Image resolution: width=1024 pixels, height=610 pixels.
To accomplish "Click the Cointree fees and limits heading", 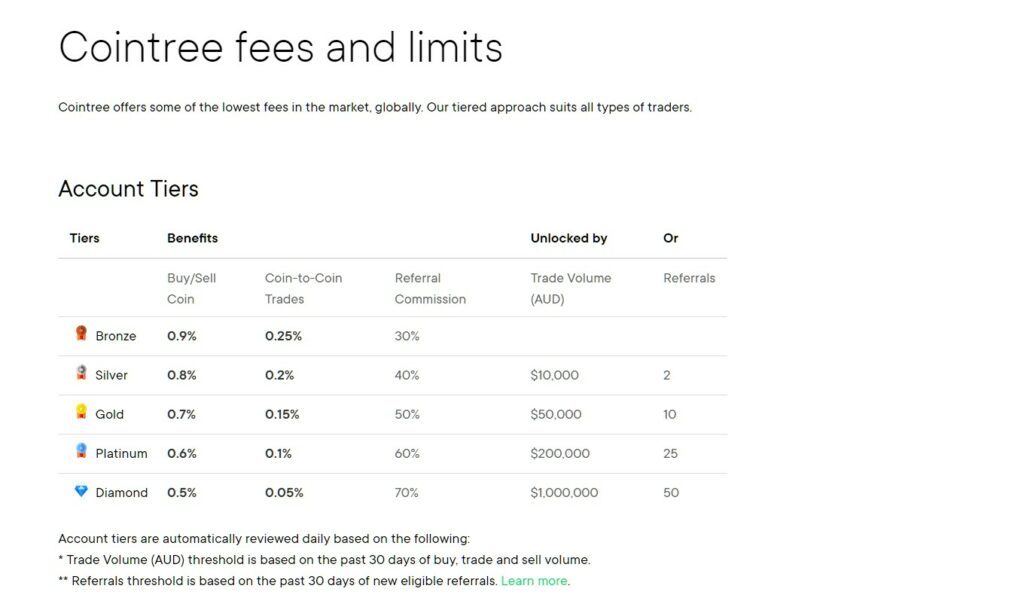I will (x=281, y=47).
